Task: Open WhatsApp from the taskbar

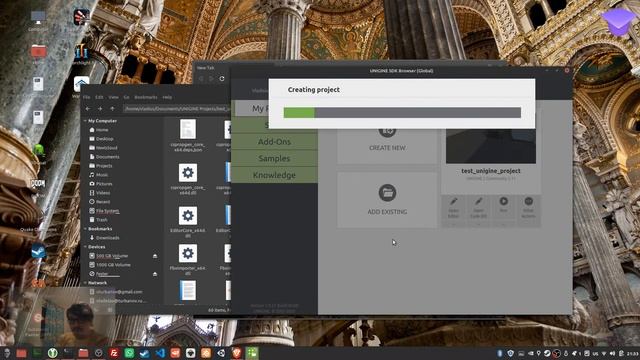Action: pyautogui.click(x=129, y=353)
